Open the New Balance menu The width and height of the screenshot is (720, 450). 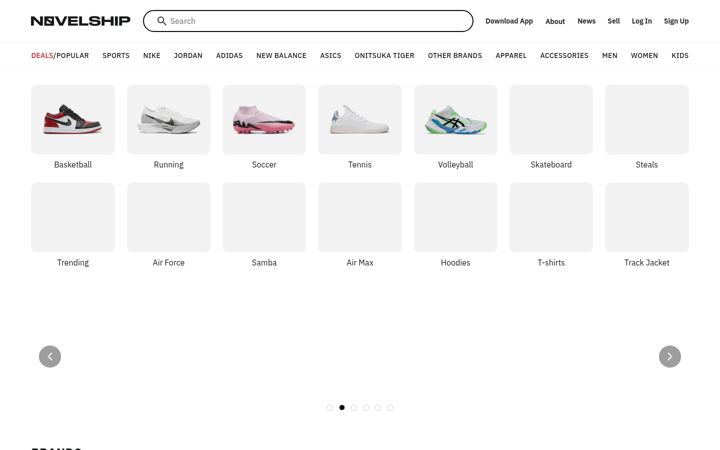pos(281,56)
